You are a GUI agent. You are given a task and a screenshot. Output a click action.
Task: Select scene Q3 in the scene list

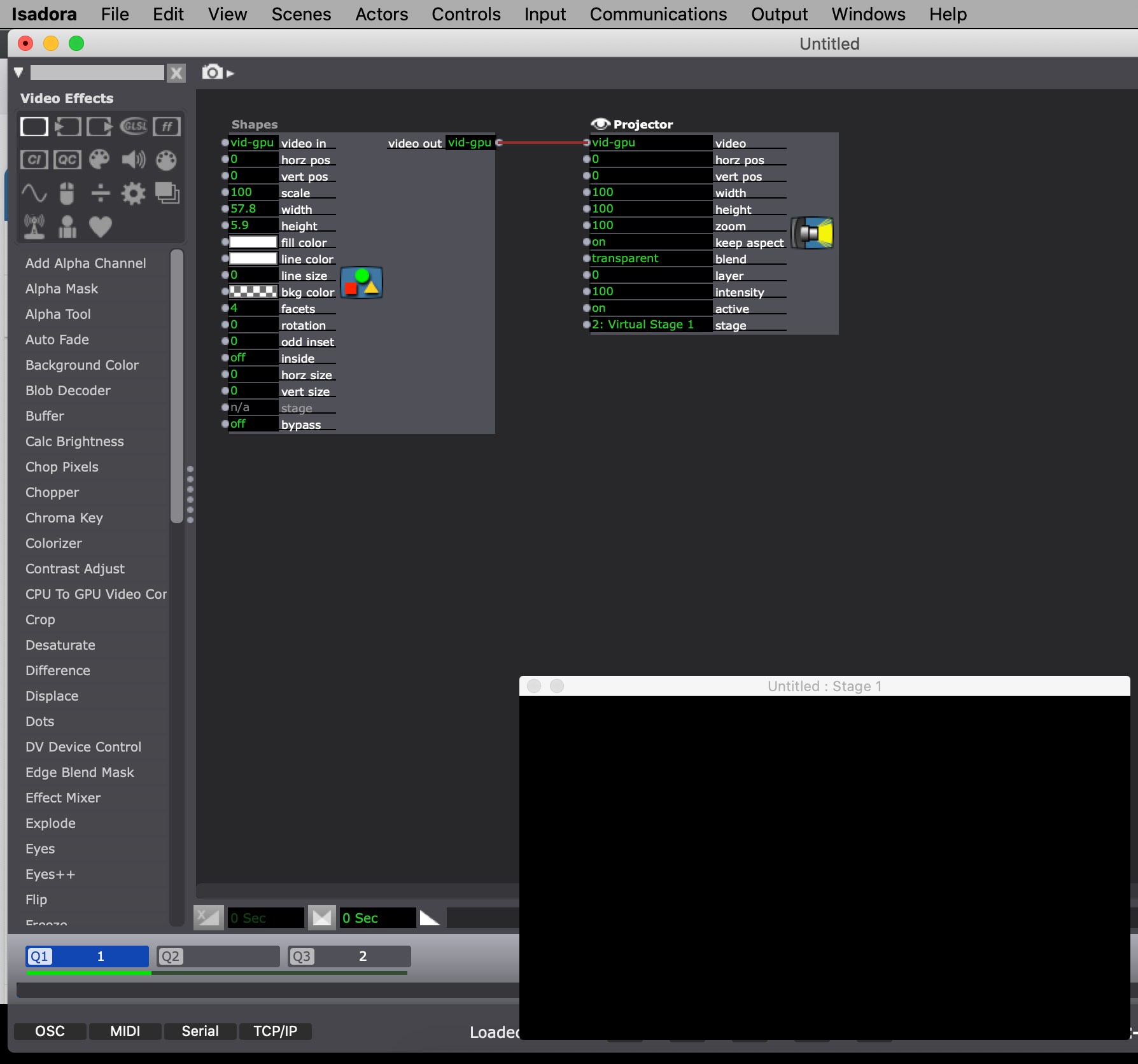[349, 956]
